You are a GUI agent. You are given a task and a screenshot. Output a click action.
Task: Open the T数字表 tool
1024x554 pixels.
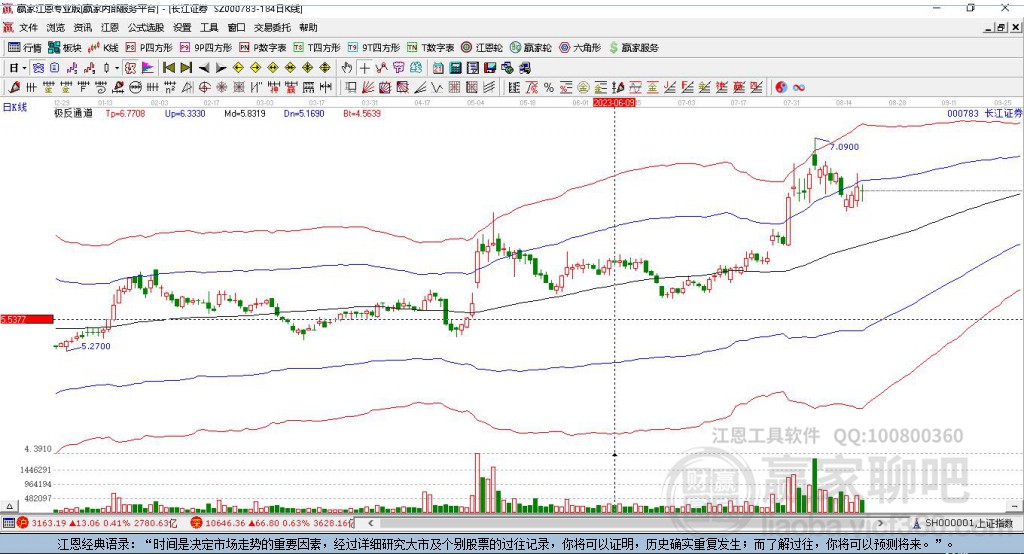tap(430, 48)
